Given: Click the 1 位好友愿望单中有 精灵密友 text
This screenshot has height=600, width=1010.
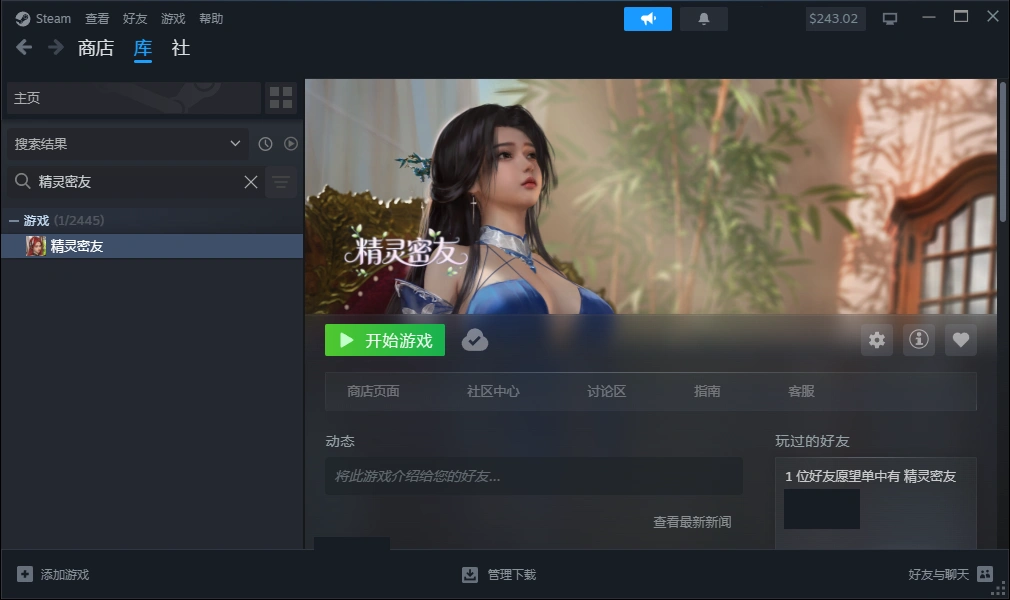Looking at the screenshot, I should [870, 476].
